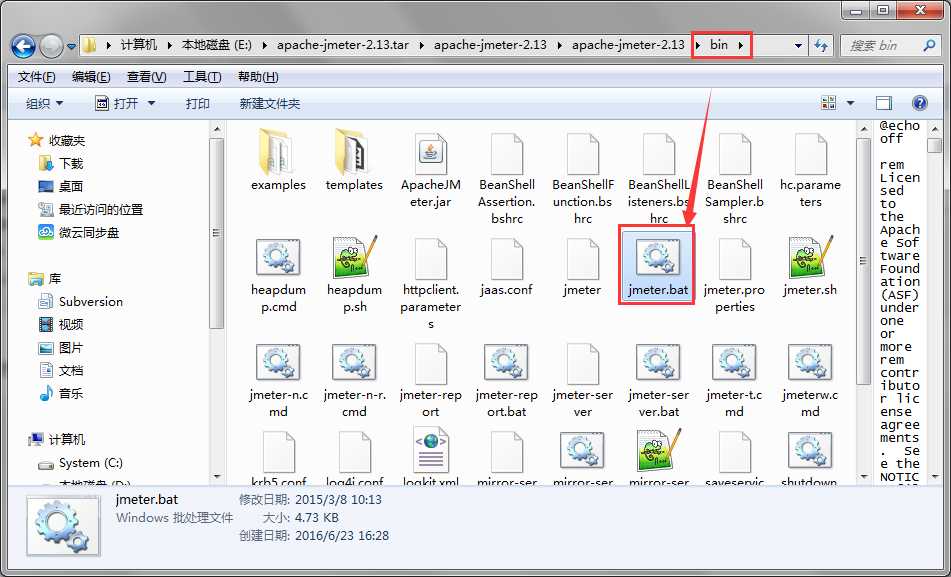Click the file list vertical scrollbar

864,261
